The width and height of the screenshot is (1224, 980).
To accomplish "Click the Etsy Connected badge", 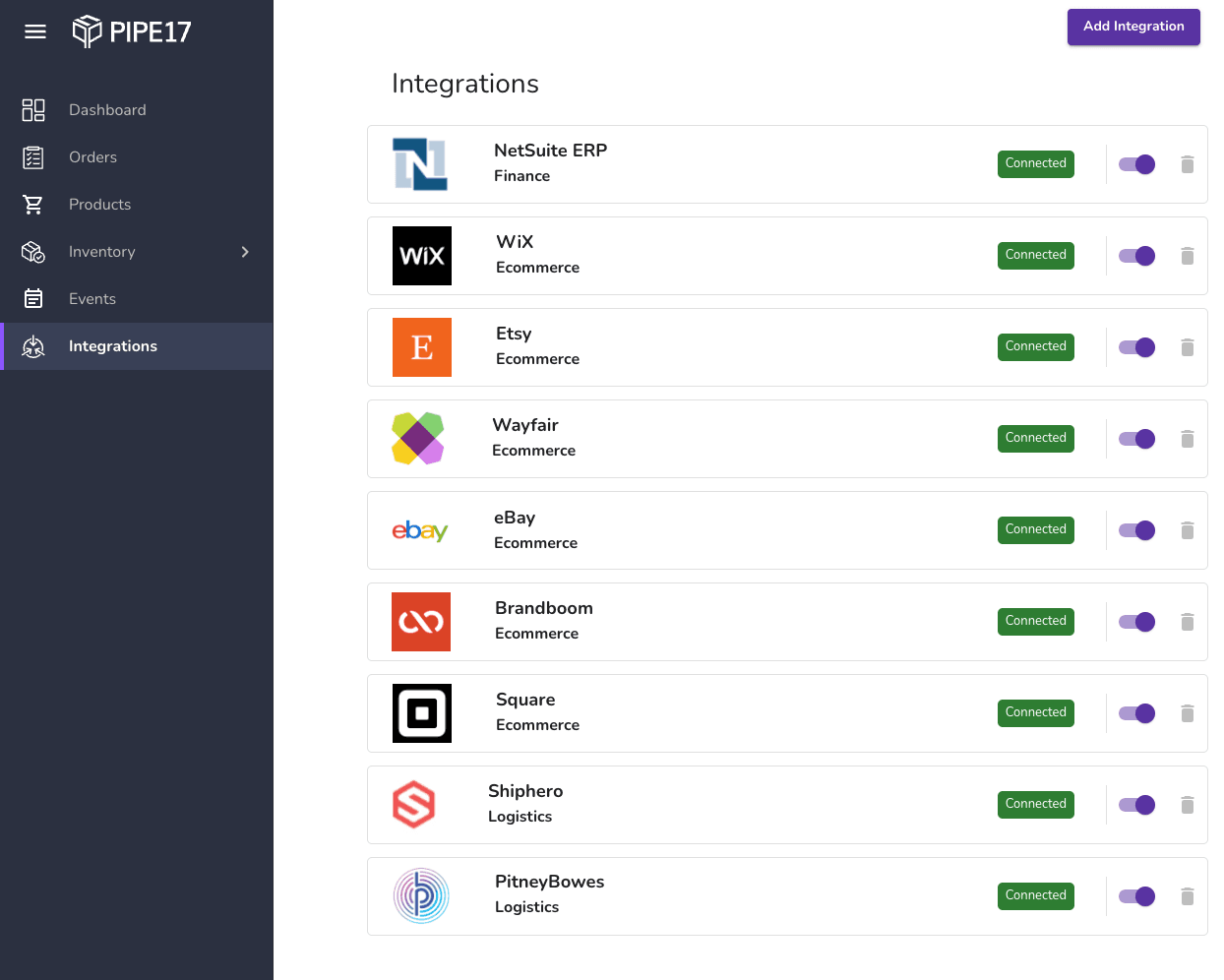I will point(1036,347).
